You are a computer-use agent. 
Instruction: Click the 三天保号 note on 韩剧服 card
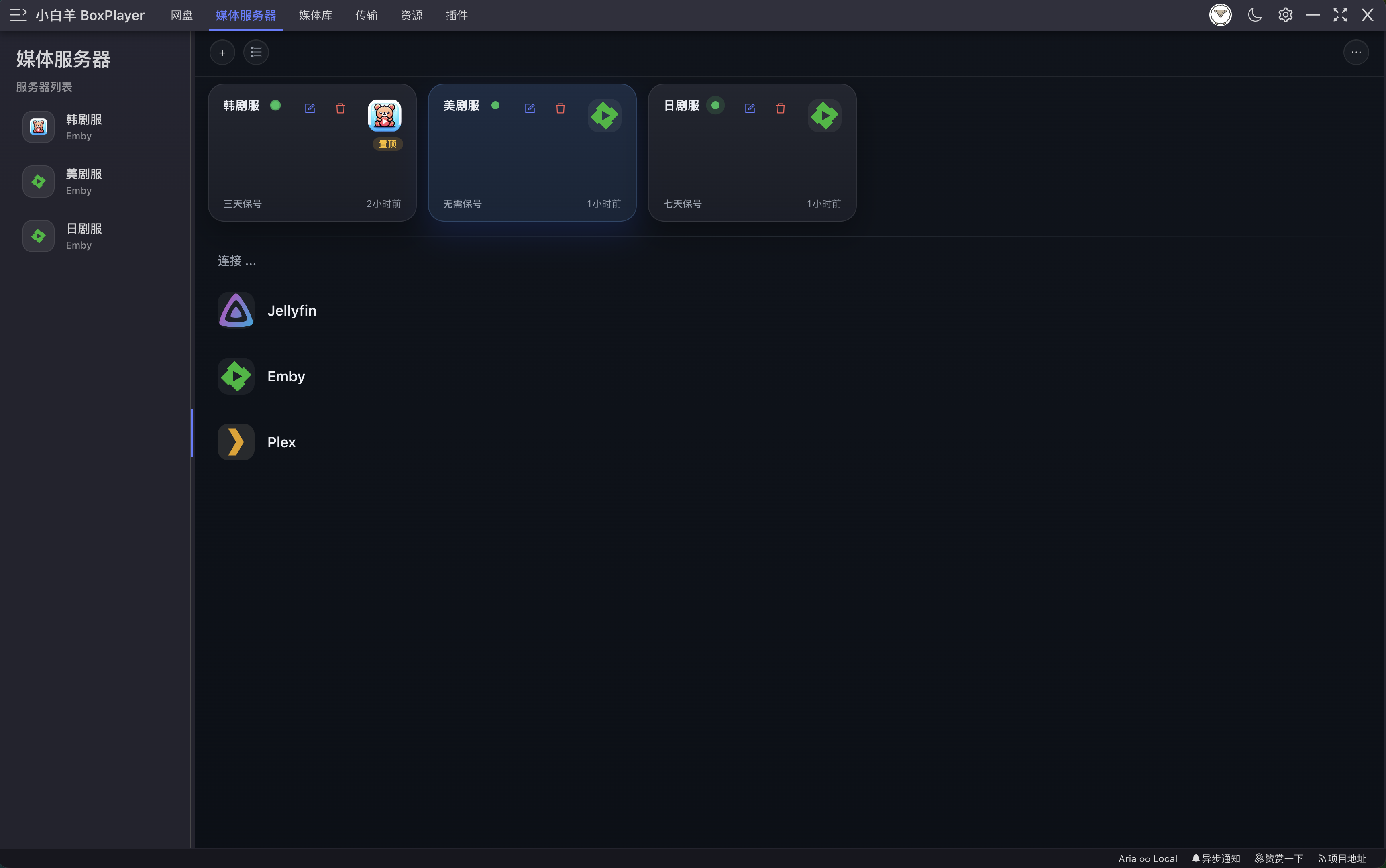[x=242, y=204]
